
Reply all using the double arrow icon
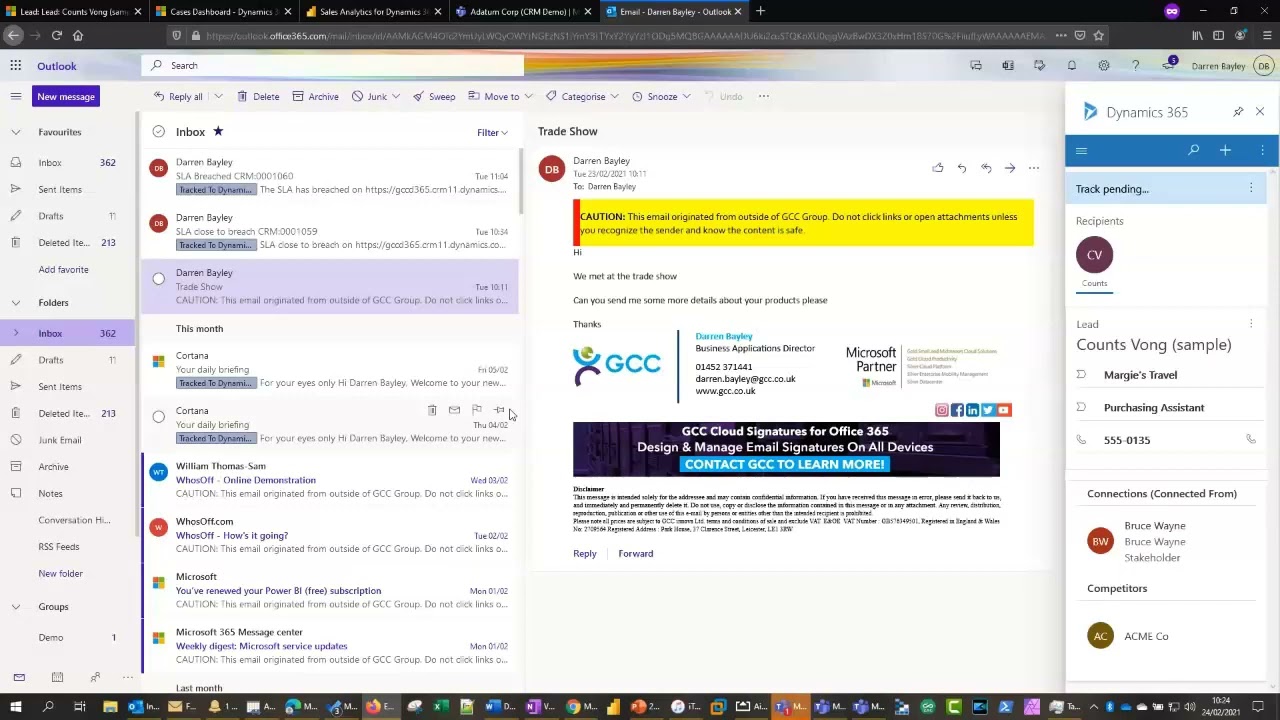[x=986, y=168]
